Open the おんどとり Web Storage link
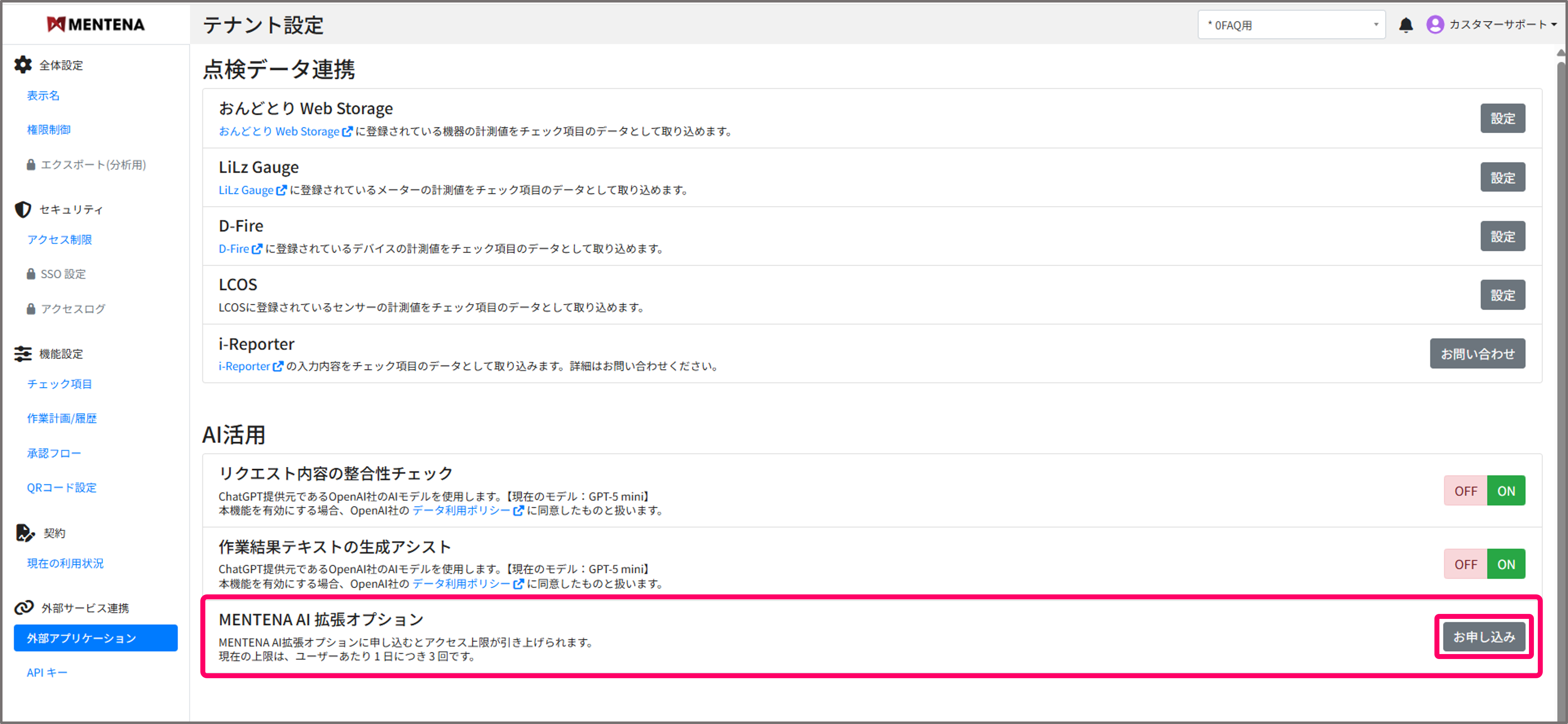1568x724 pixels. click(280, 131)
